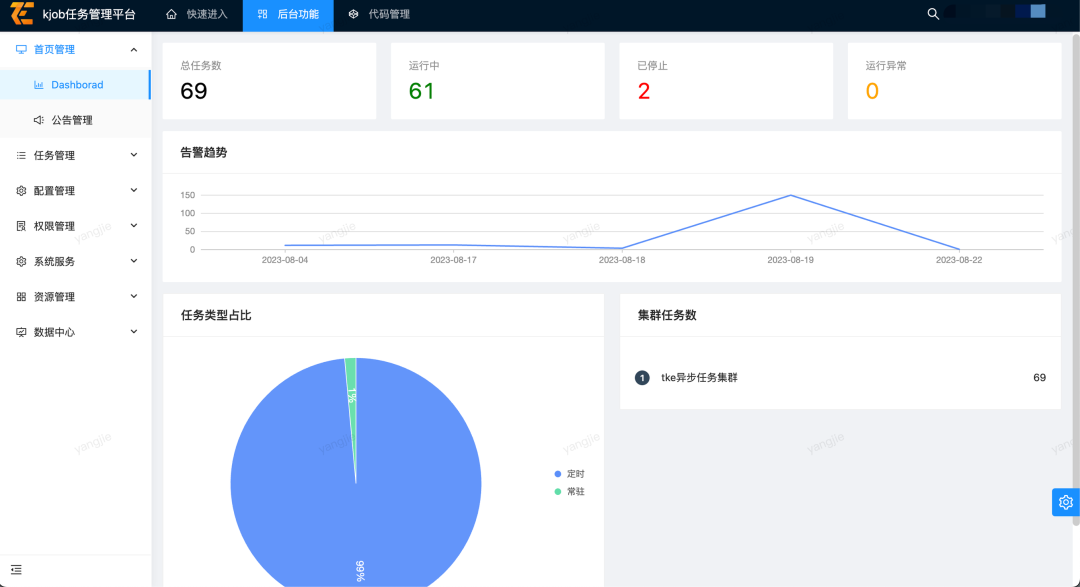Click the megaphone icon beside 公告管理

click(x=39, y=120)
